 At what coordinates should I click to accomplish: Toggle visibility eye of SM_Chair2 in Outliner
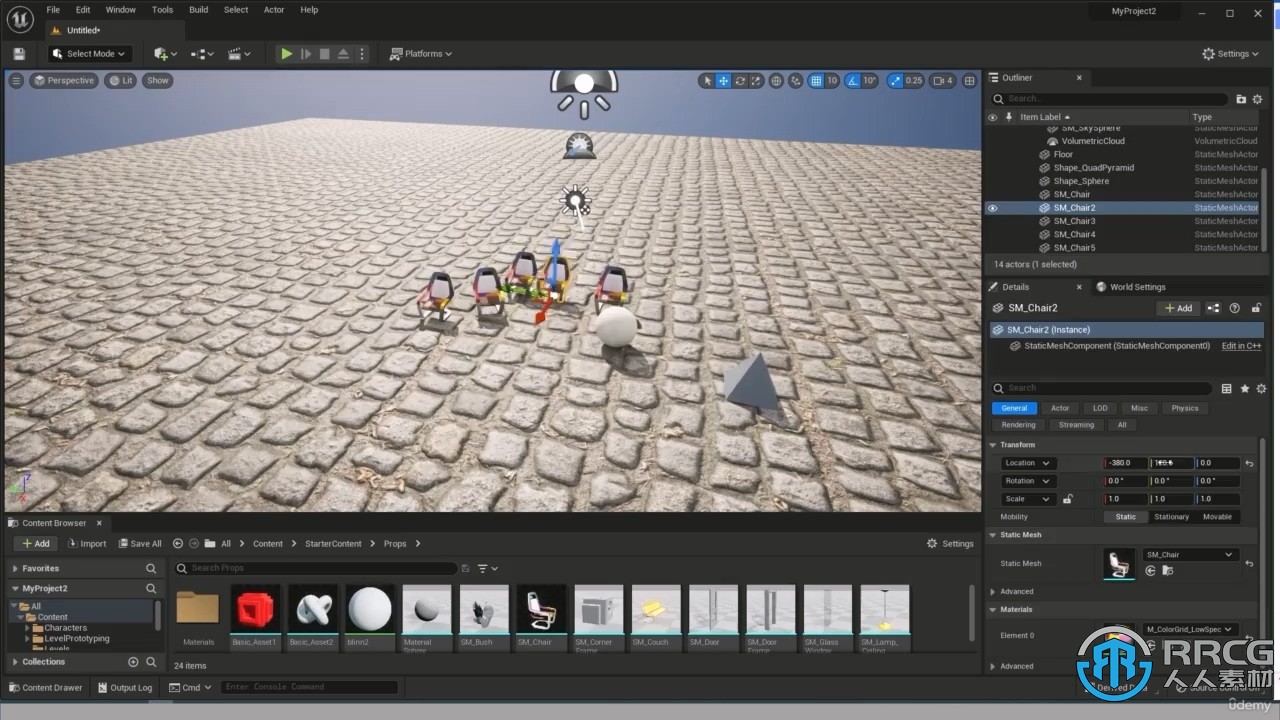click(x=992, y=208)
